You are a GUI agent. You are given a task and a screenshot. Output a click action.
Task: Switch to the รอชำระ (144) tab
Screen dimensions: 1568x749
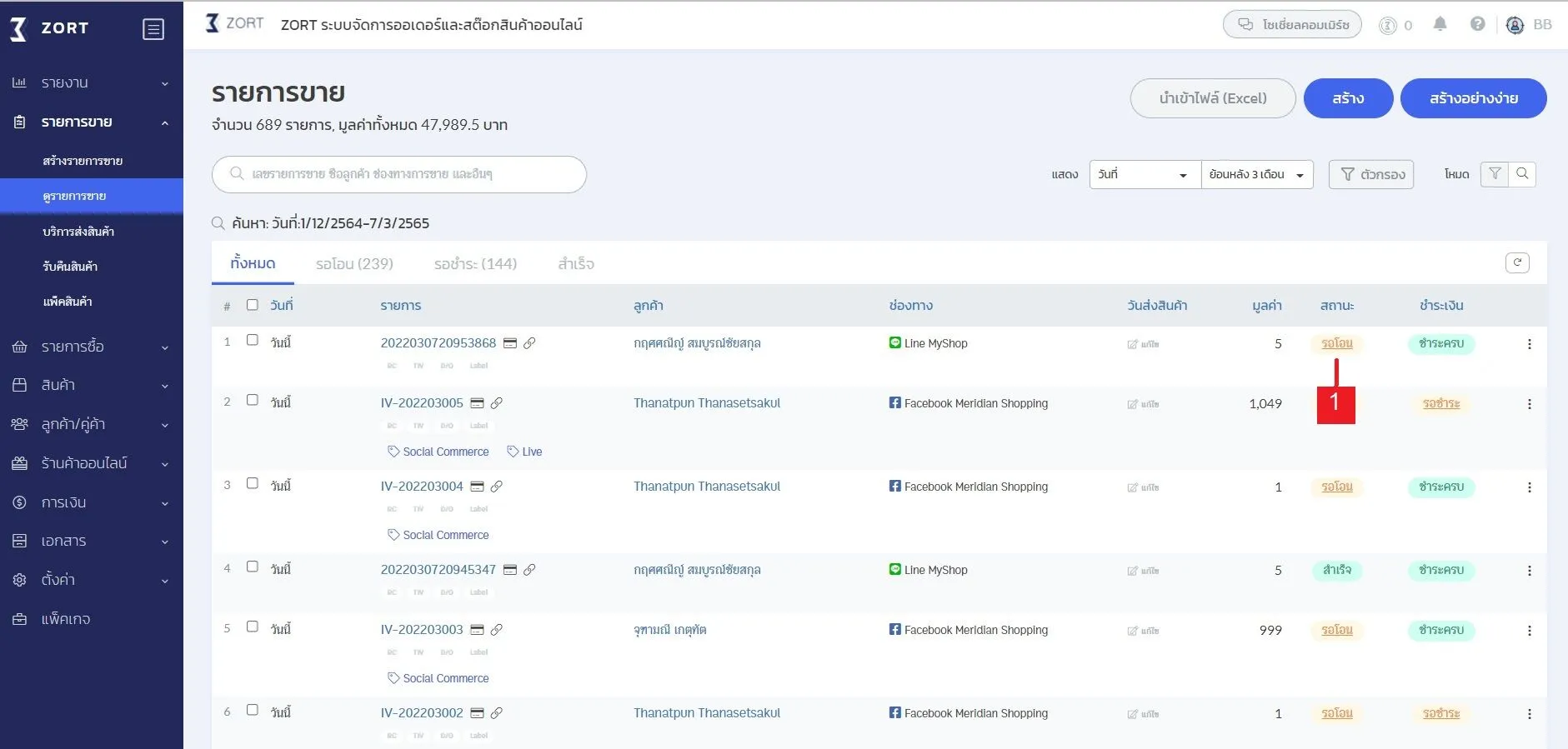tap(475, 264)
